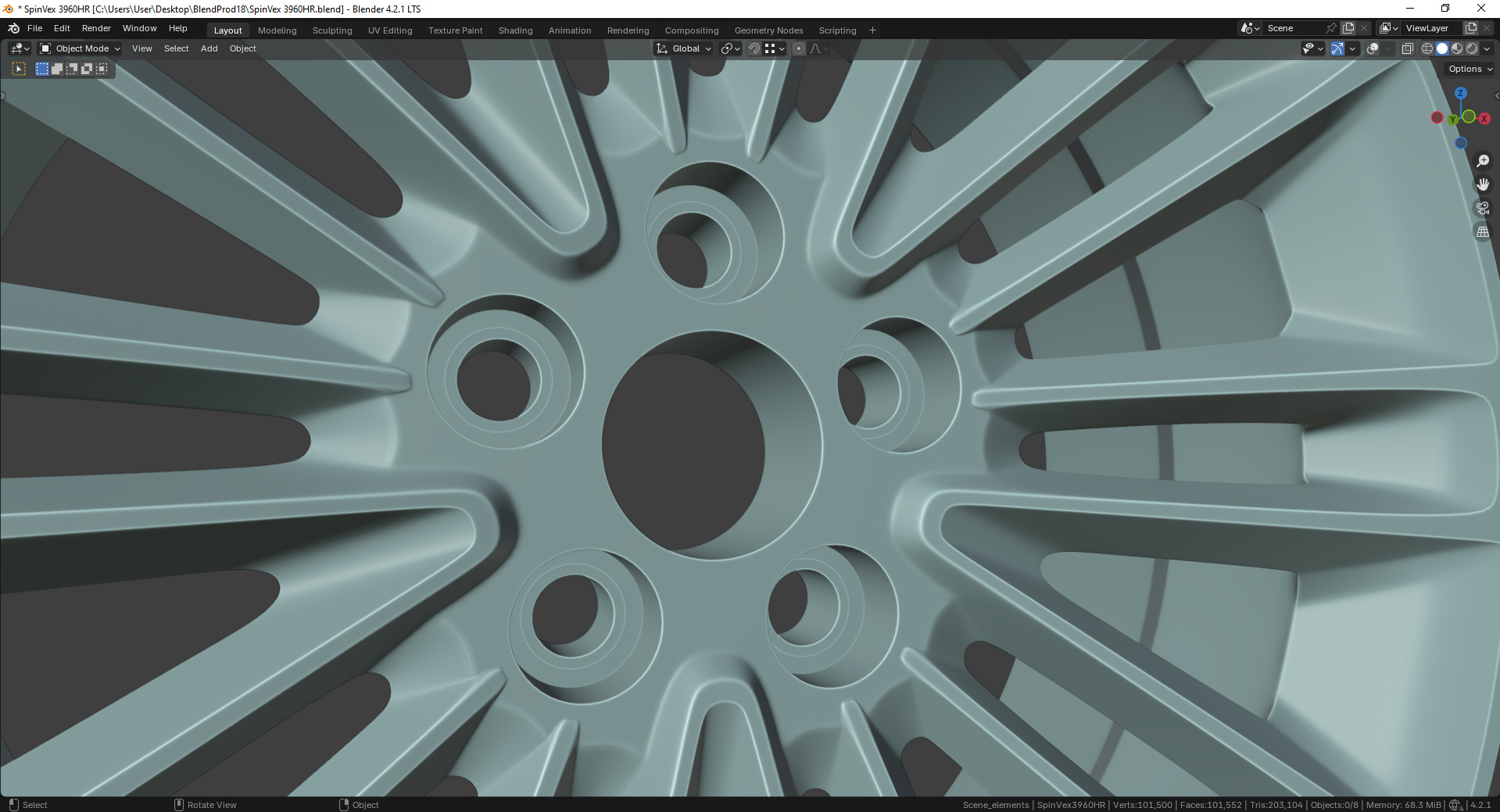The width and height of the screenshot is (1500, 812).
Task: Click the blue Z axis gizmo handle
Action: (1460, 93)
